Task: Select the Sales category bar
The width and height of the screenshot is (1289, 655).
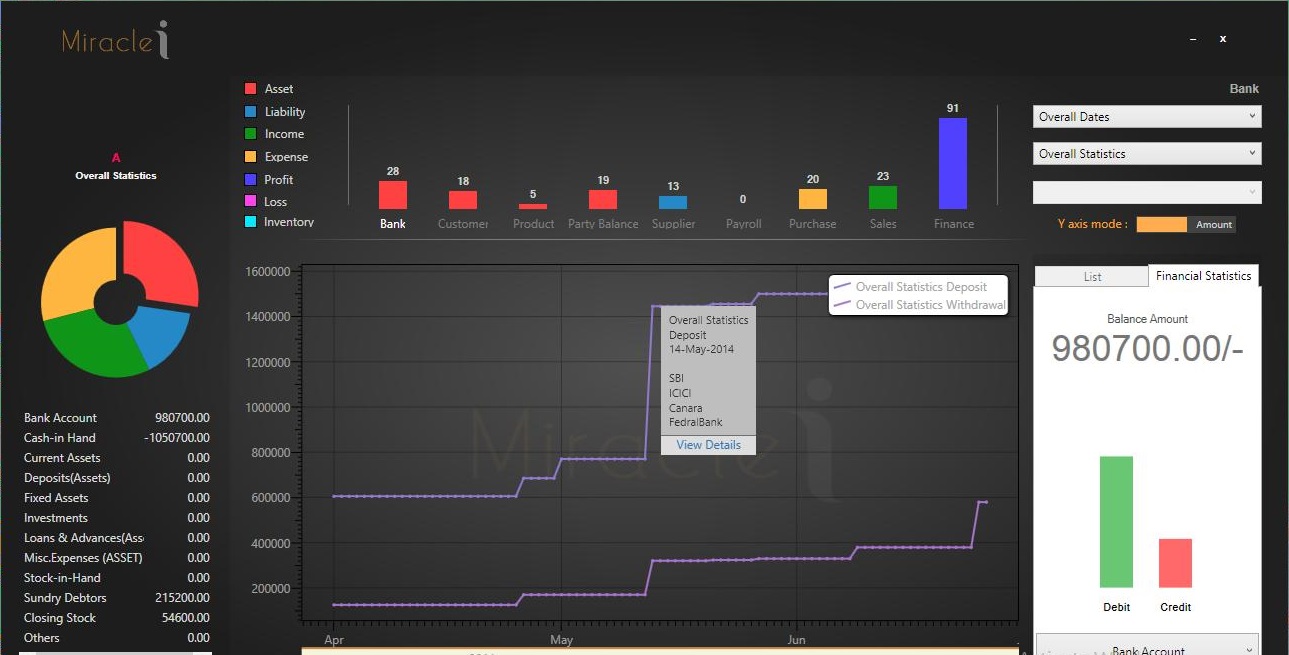Action: click(x=883, y=197)
